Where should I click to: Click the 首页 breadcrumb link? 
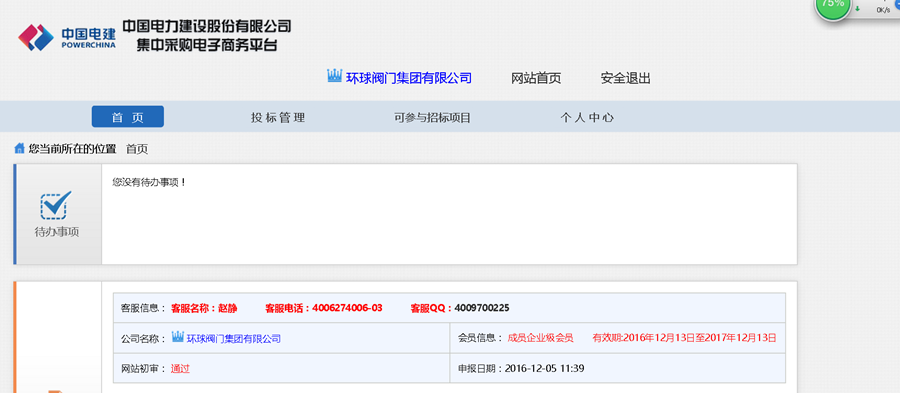tap(137, 149)
